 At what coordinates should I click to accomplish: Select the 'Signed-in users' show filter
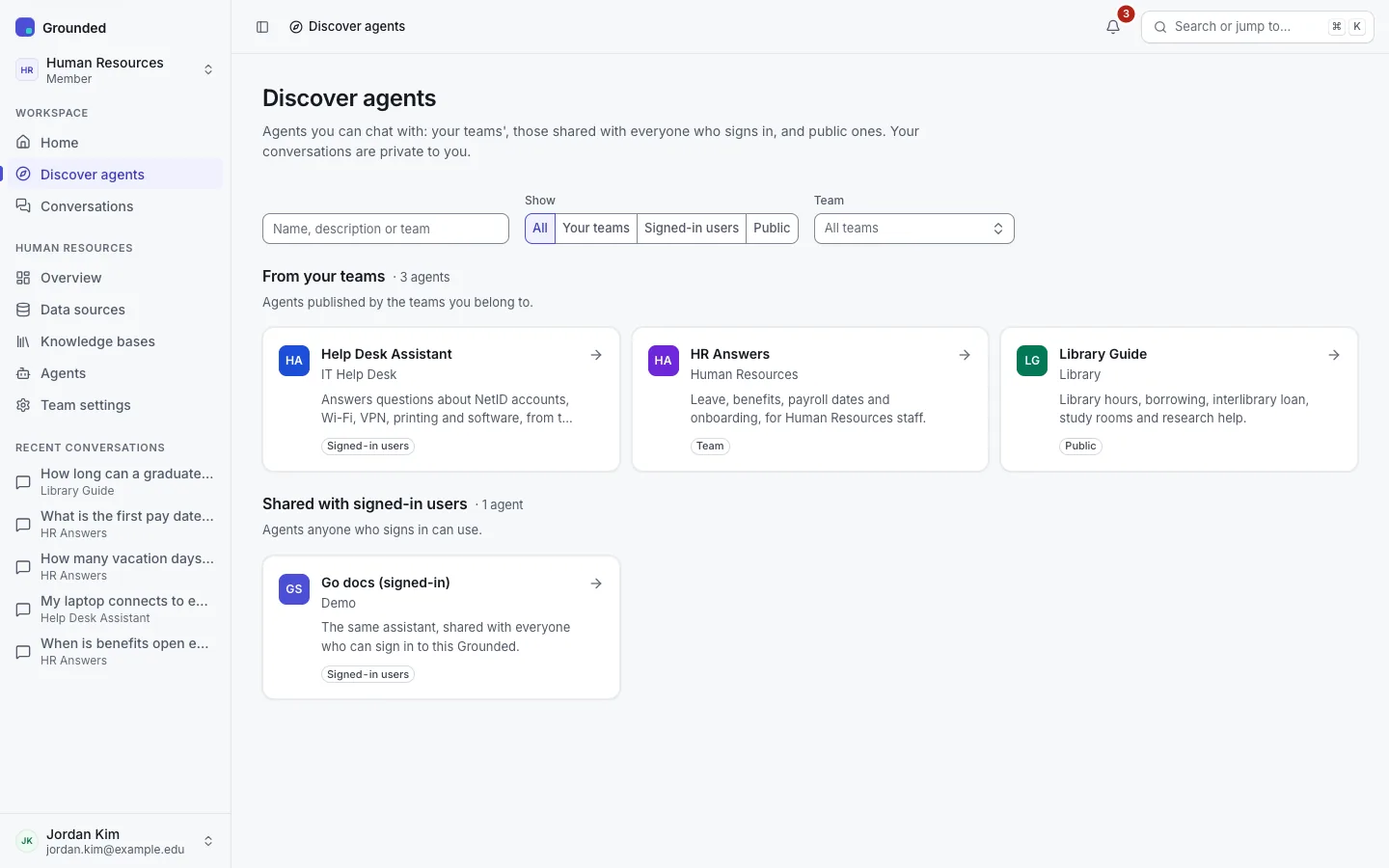pyautogui.click(x=692, y=229)
